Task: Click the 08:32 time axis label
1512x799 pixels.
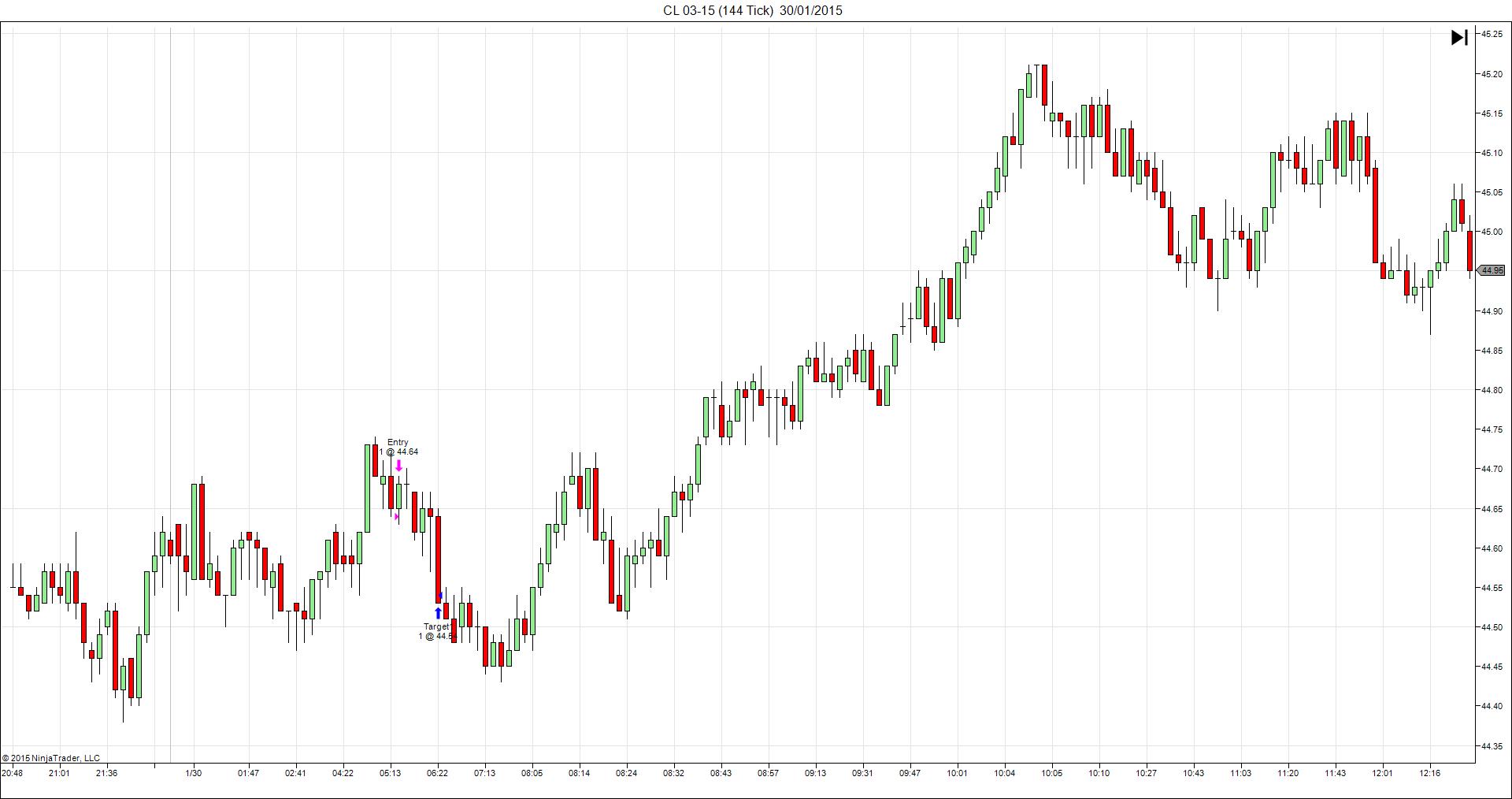Action: [673, 773]
